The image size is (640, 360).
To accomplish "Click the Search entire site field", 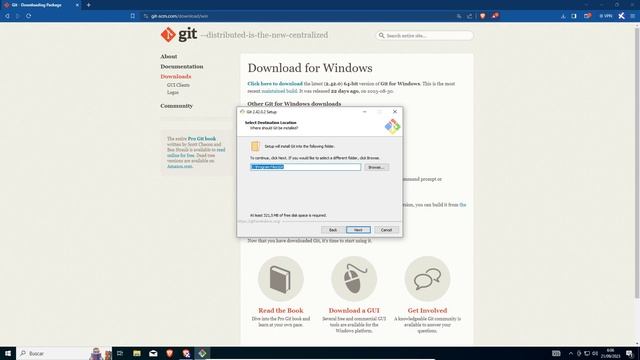I will (424, 36).
